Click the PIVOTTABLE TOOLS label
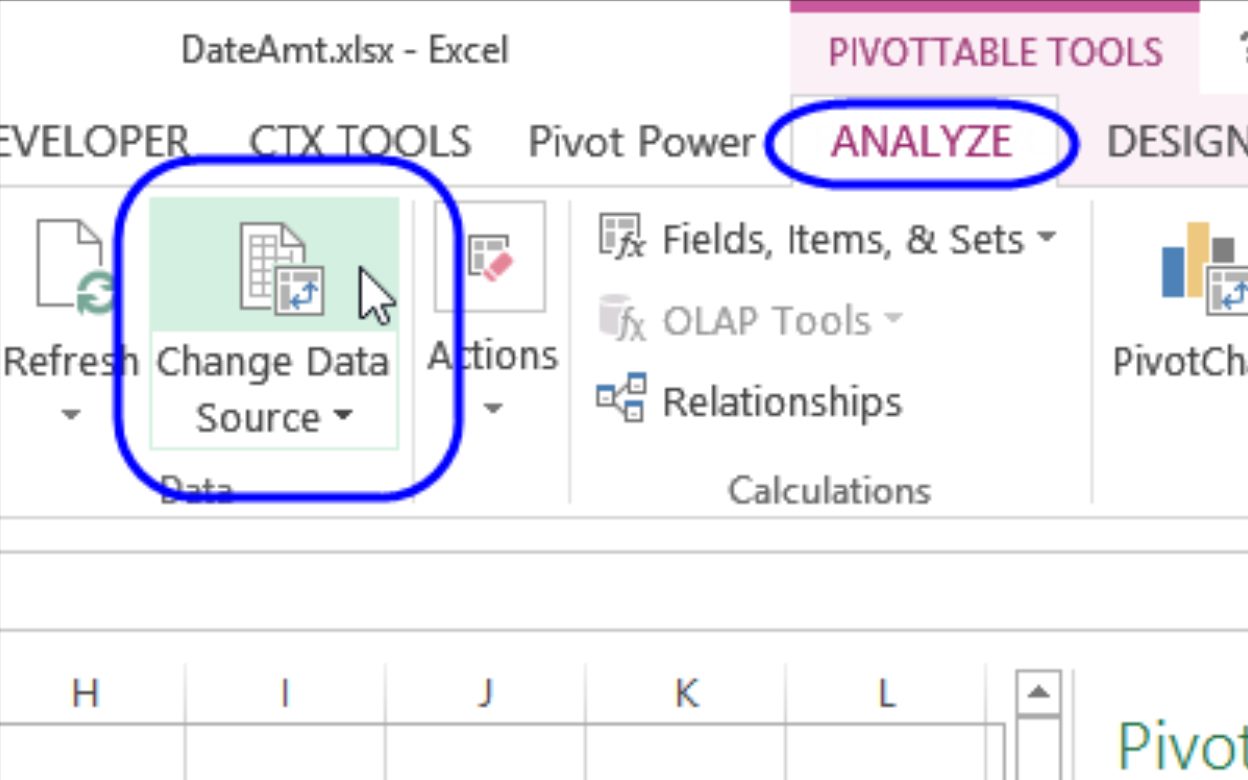 pyautogui.click(x=995, y=52)
